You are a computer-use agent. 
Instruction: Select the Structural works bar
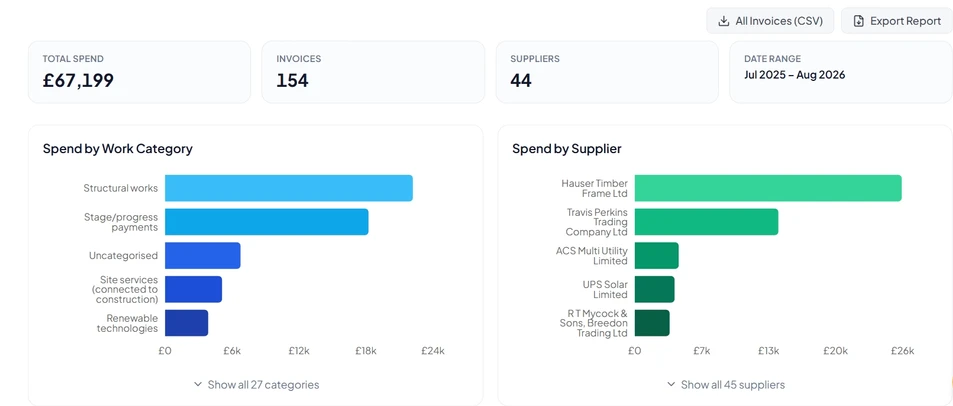[289, 188]
